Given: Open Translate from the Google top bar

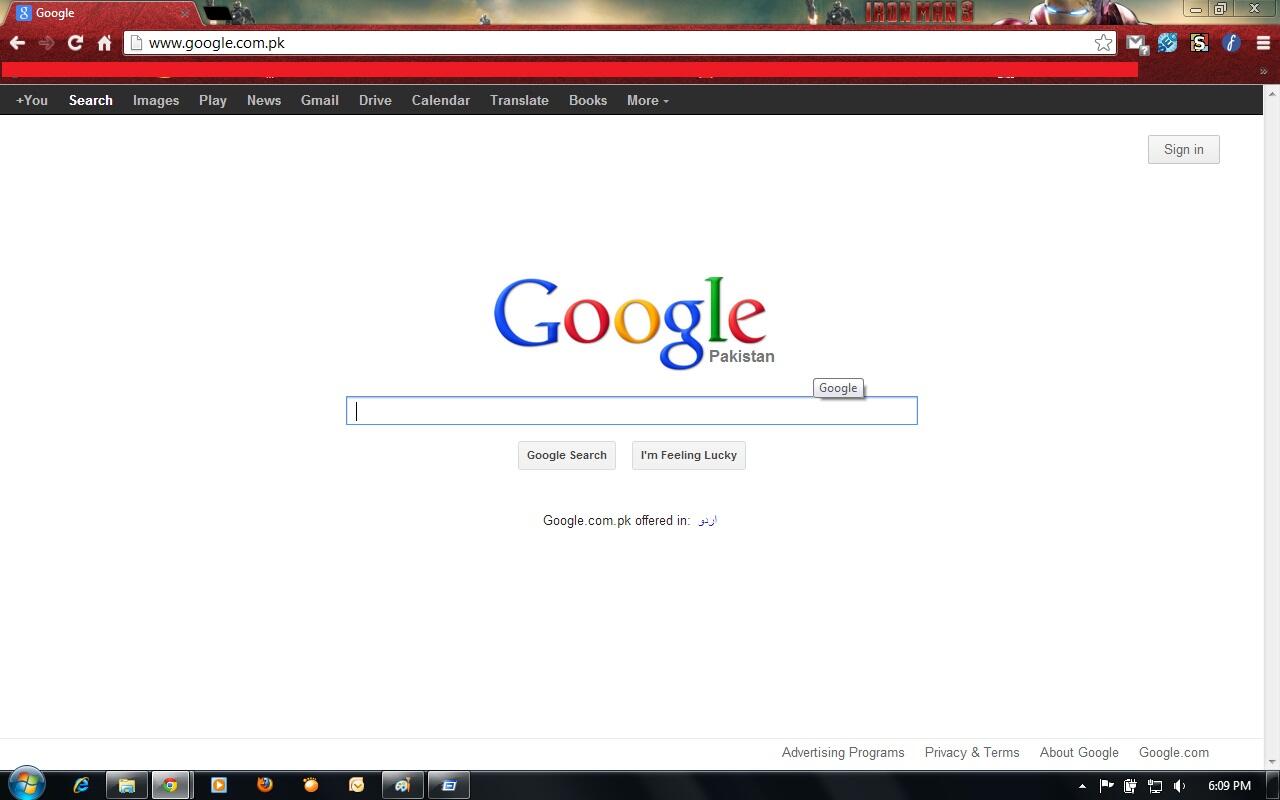Looking at the screenshot, I should pos(519,100).
